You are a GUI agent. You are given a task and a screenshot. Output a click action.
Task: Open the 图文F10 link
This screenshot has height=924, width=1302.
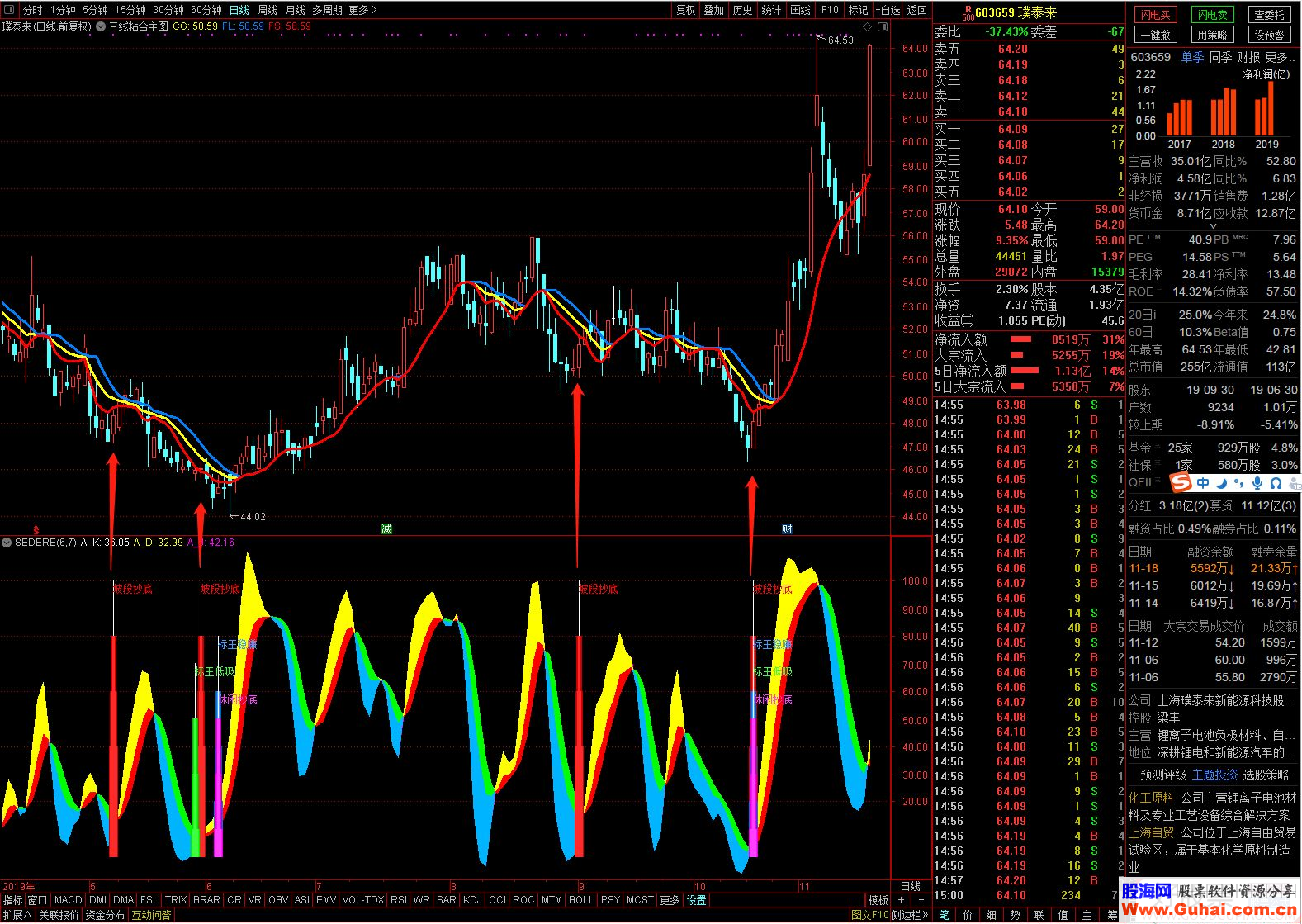tap(870, 915)
